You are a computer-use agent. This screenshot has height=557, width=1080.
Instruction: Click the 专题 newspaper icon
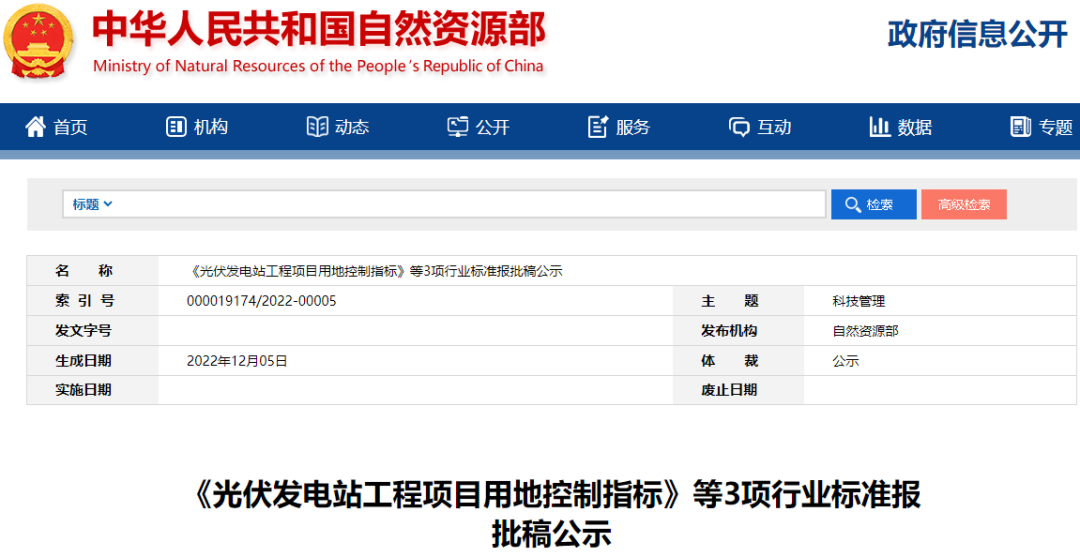click(x=1020, y=127)
